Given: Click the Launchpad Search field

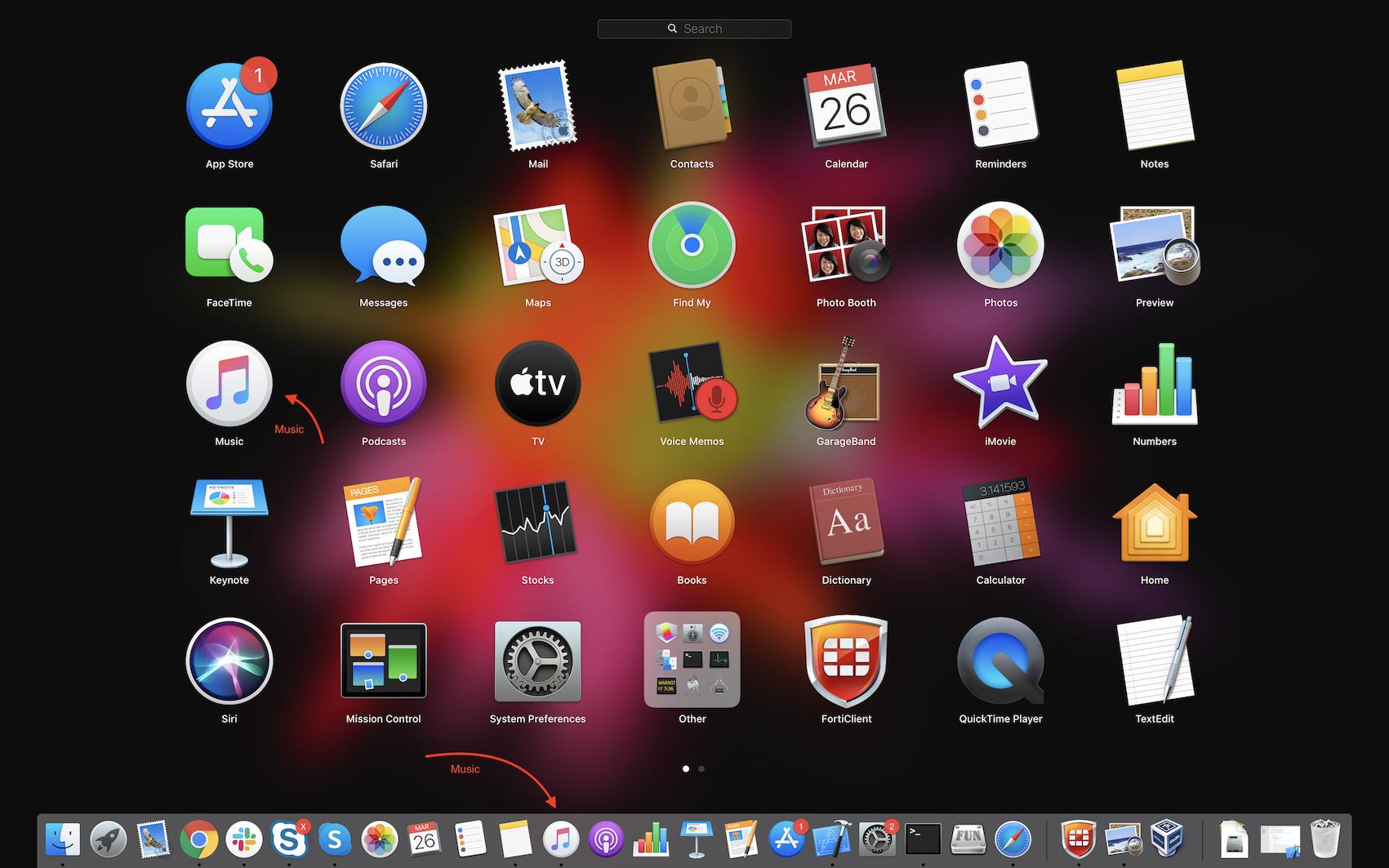Looking at the screenshot, I should click(x=694, y=29).
